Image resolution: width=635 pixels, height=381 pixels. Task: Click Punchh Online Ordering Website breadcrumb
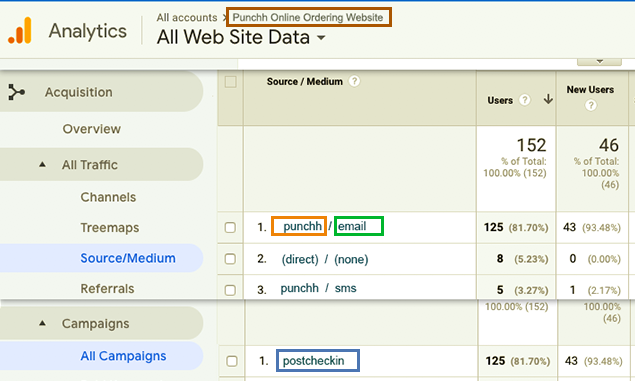pyautogui.click(x=308, y=17)
